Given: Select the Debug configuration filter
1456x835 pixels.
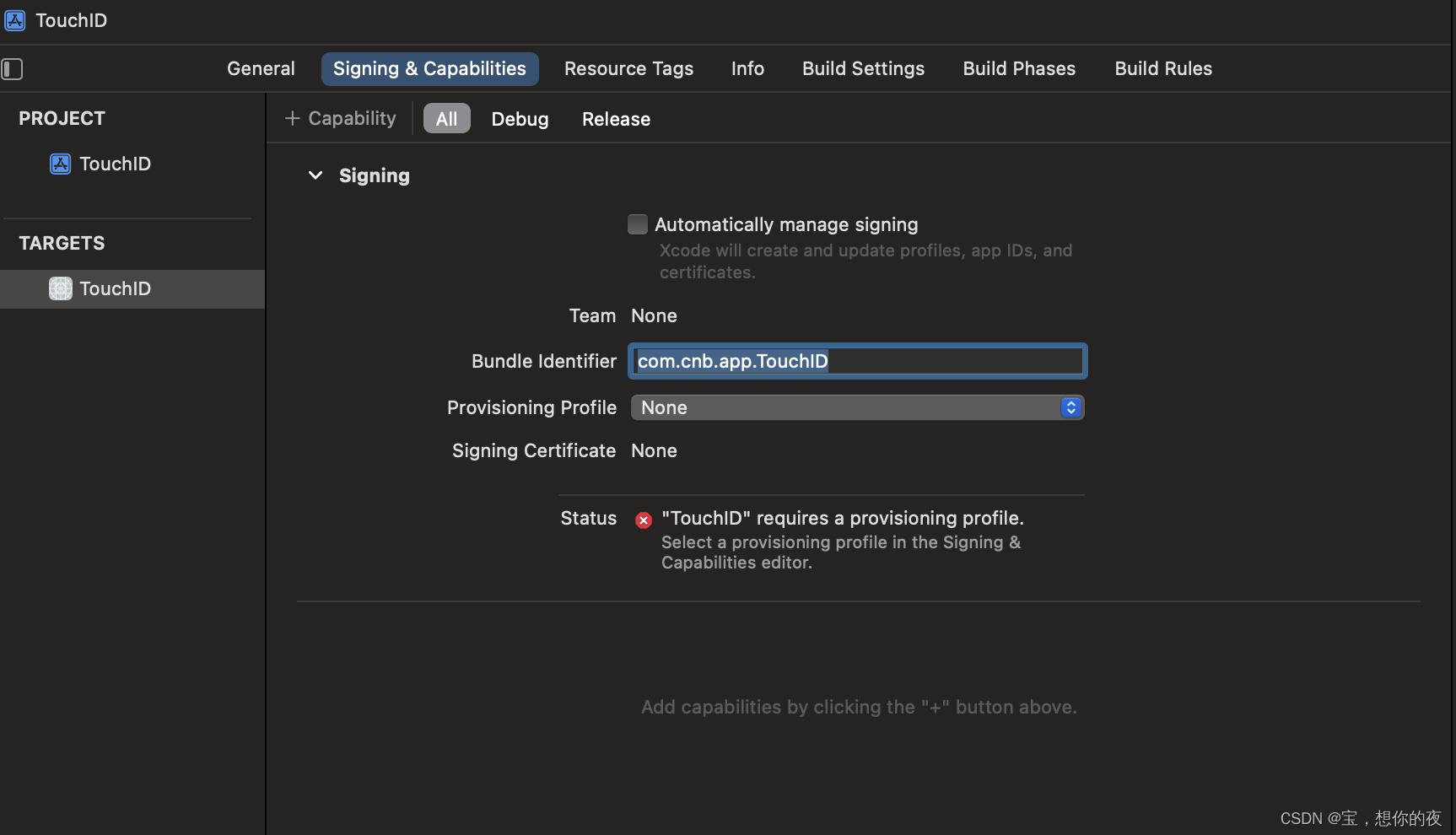Looking at the screenshot, I should pyautogui.click(x=520, y=119).
